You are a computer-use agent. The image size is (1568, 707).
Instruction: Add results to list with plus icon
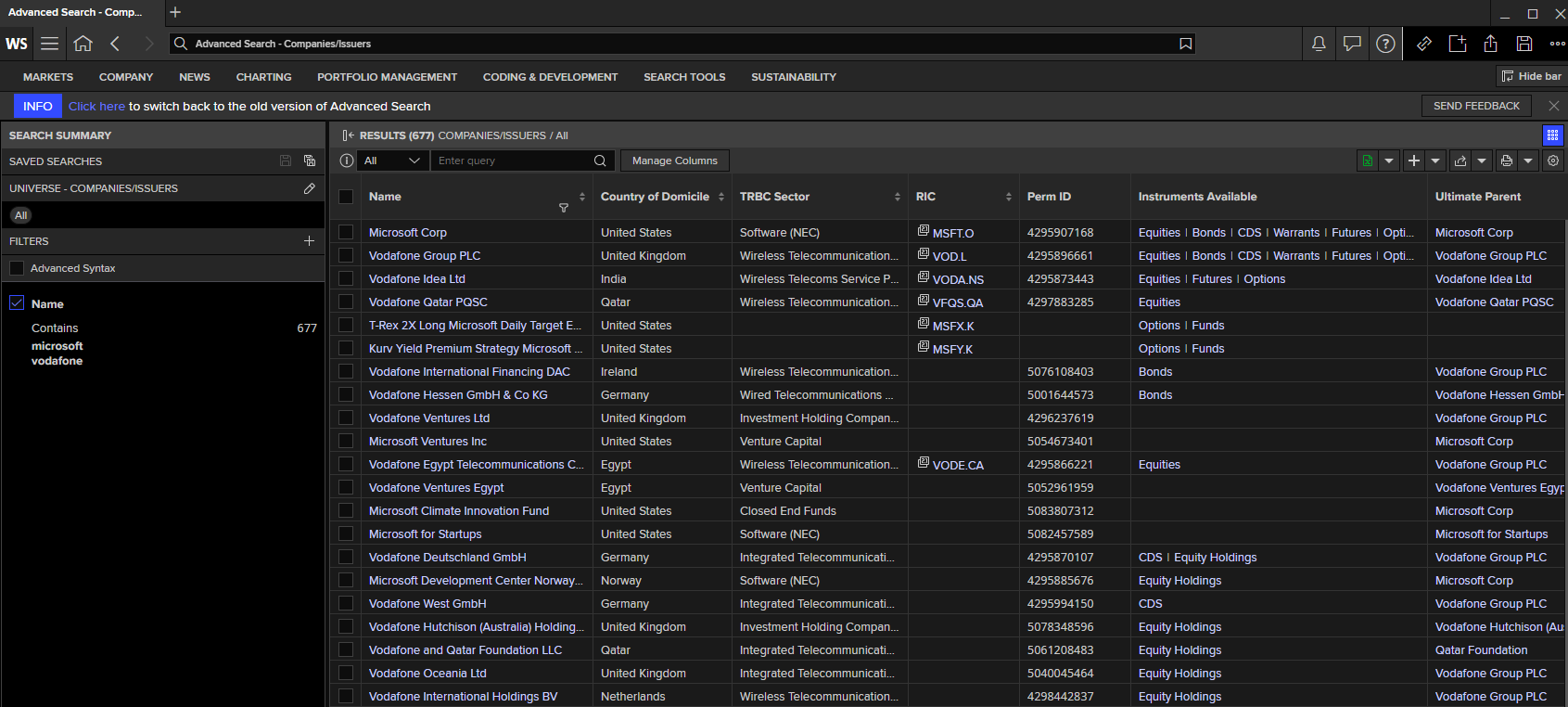[x=1413, y=161]
